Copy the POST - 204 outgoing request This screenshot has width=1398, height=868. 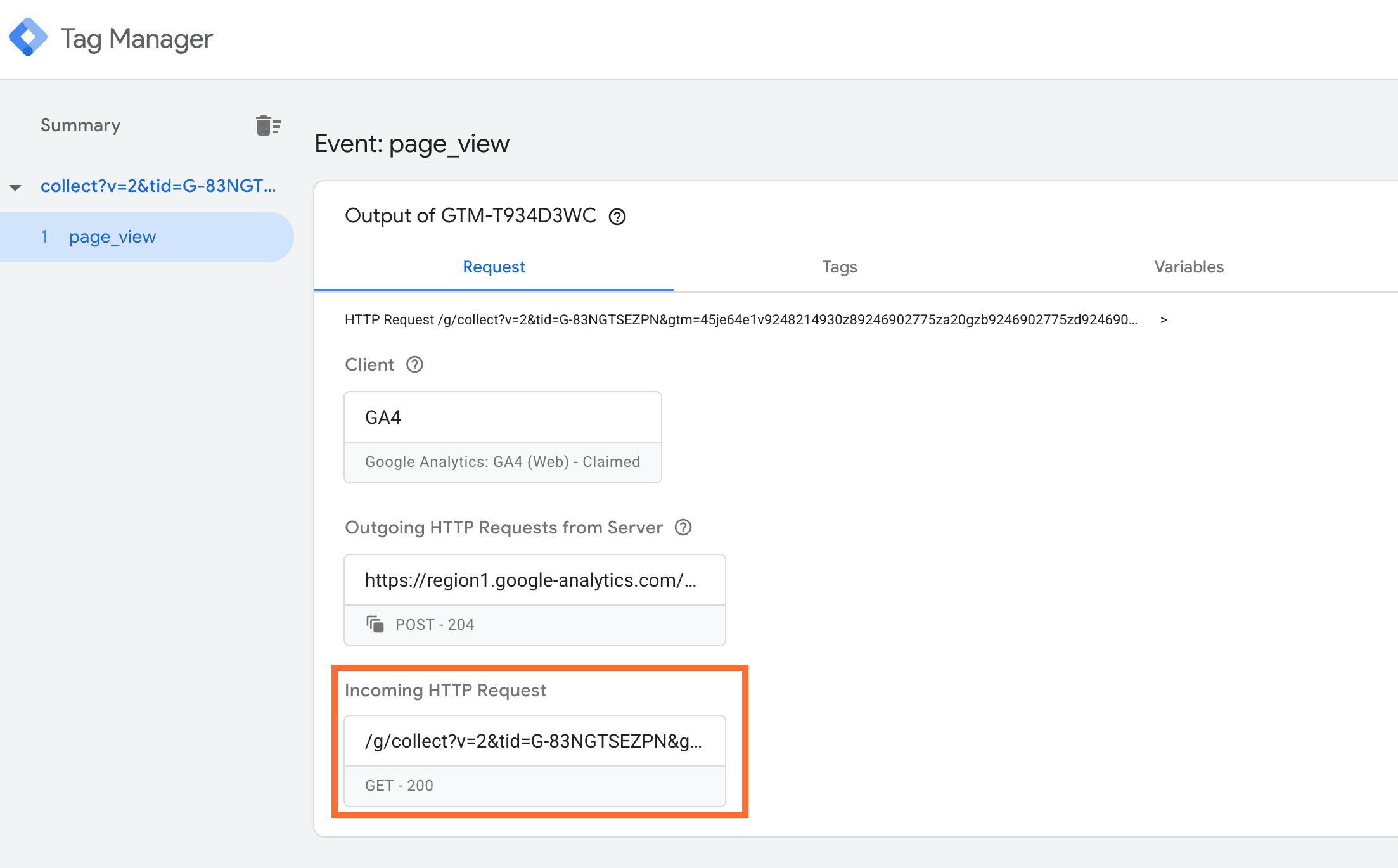376,624
